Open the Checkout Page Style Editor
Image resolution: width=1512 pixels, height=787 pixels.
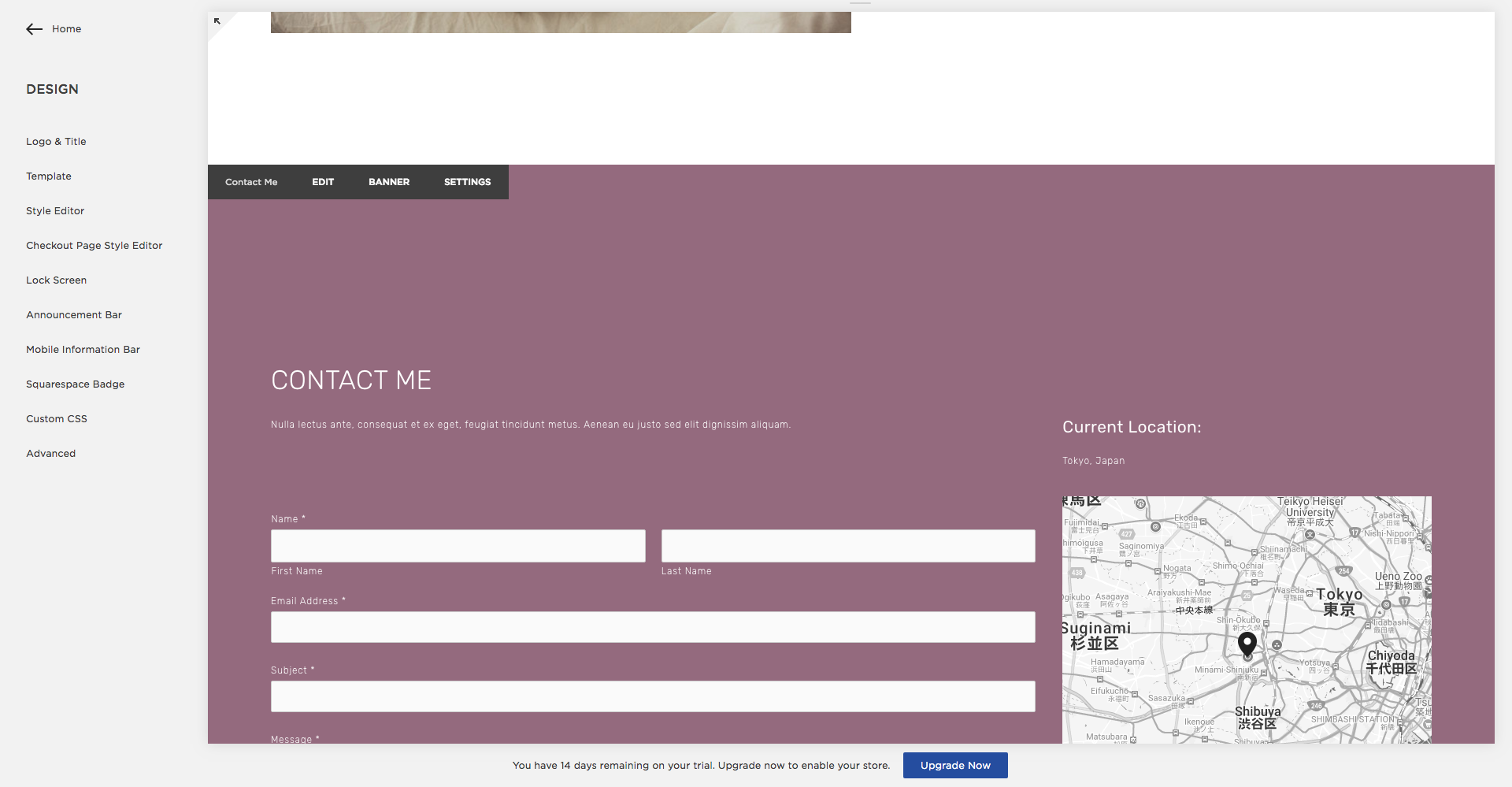pos(94,245)
